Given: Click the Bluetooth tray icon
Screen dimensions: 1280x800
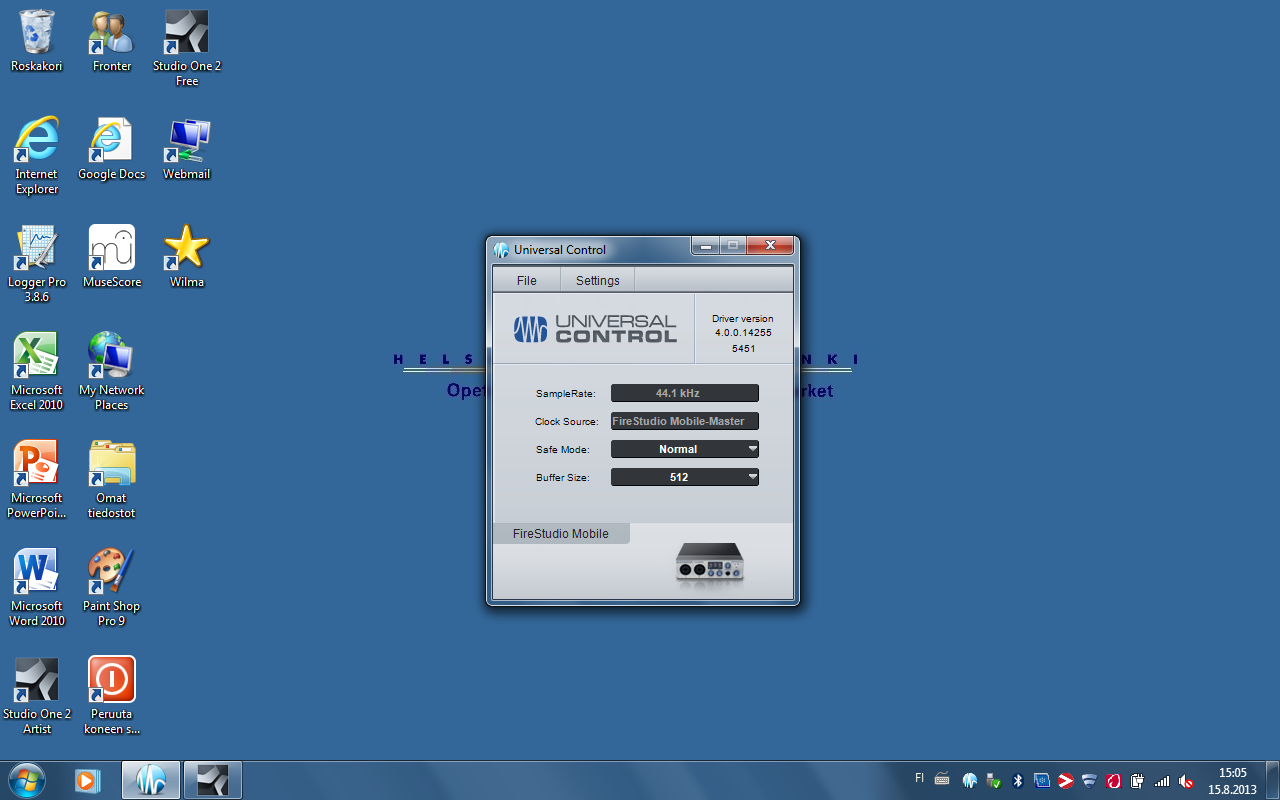Looking at the screenshot, I should click(x=1018, y=780).
